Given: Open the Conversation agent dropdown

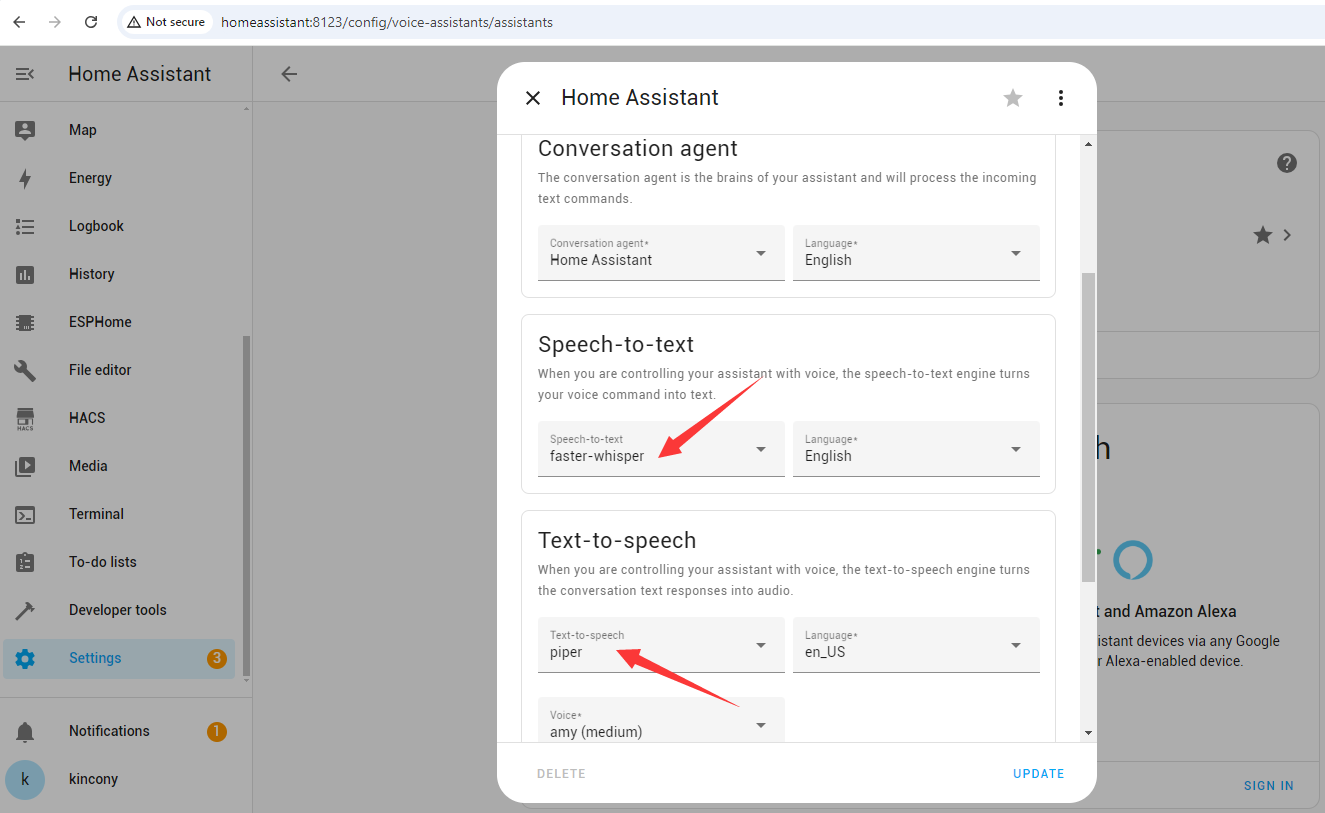Looking at the screenshot, I should click(x=661, y=253).
